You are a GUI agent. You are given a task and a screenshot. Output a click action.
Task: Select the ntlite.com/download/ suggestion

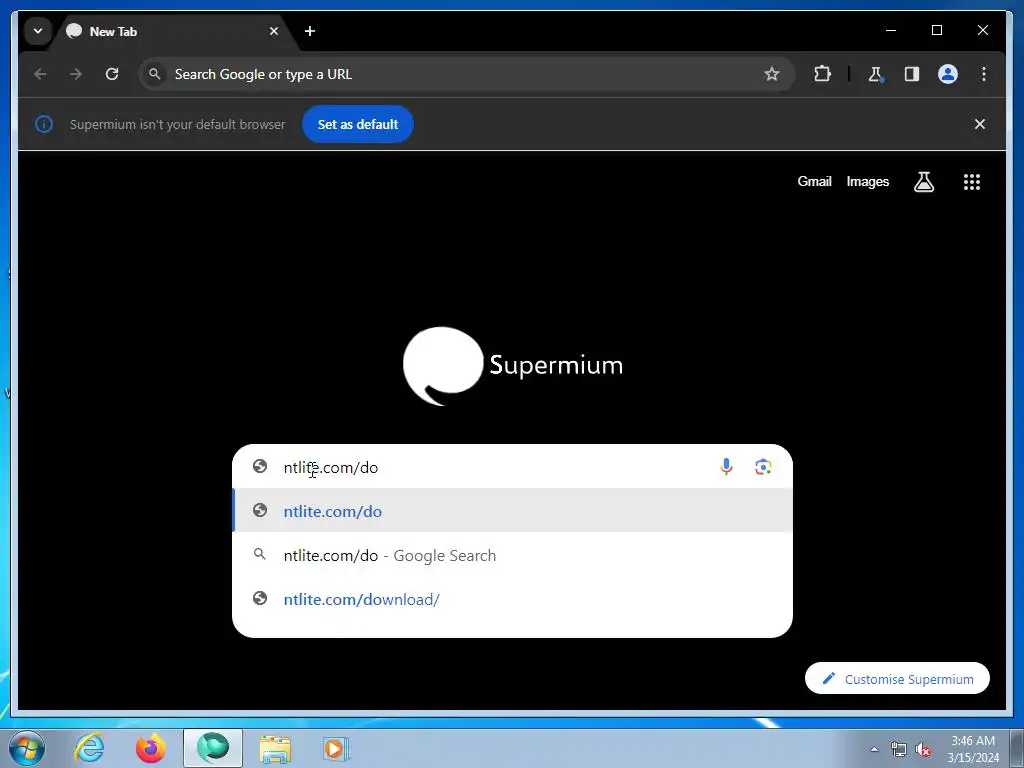[513, 599]
